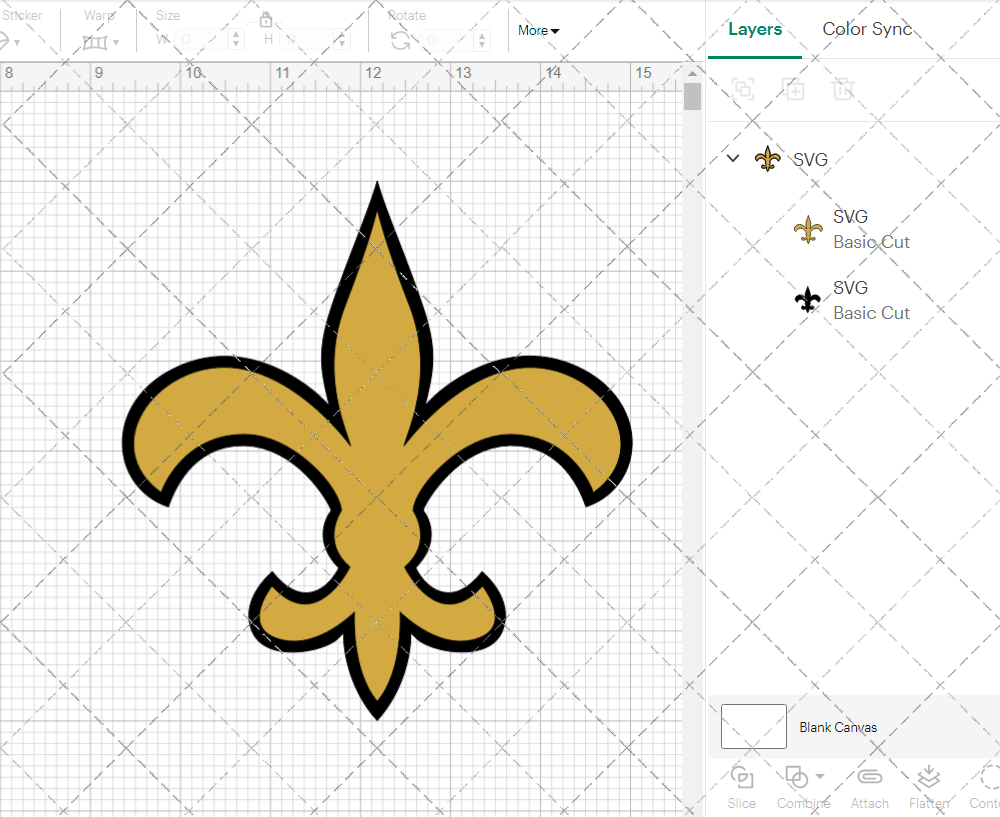Image resolution: width=1000 pixels, height=817 pixels.
Task: Click the Size width input field
Action: point(202,40)
